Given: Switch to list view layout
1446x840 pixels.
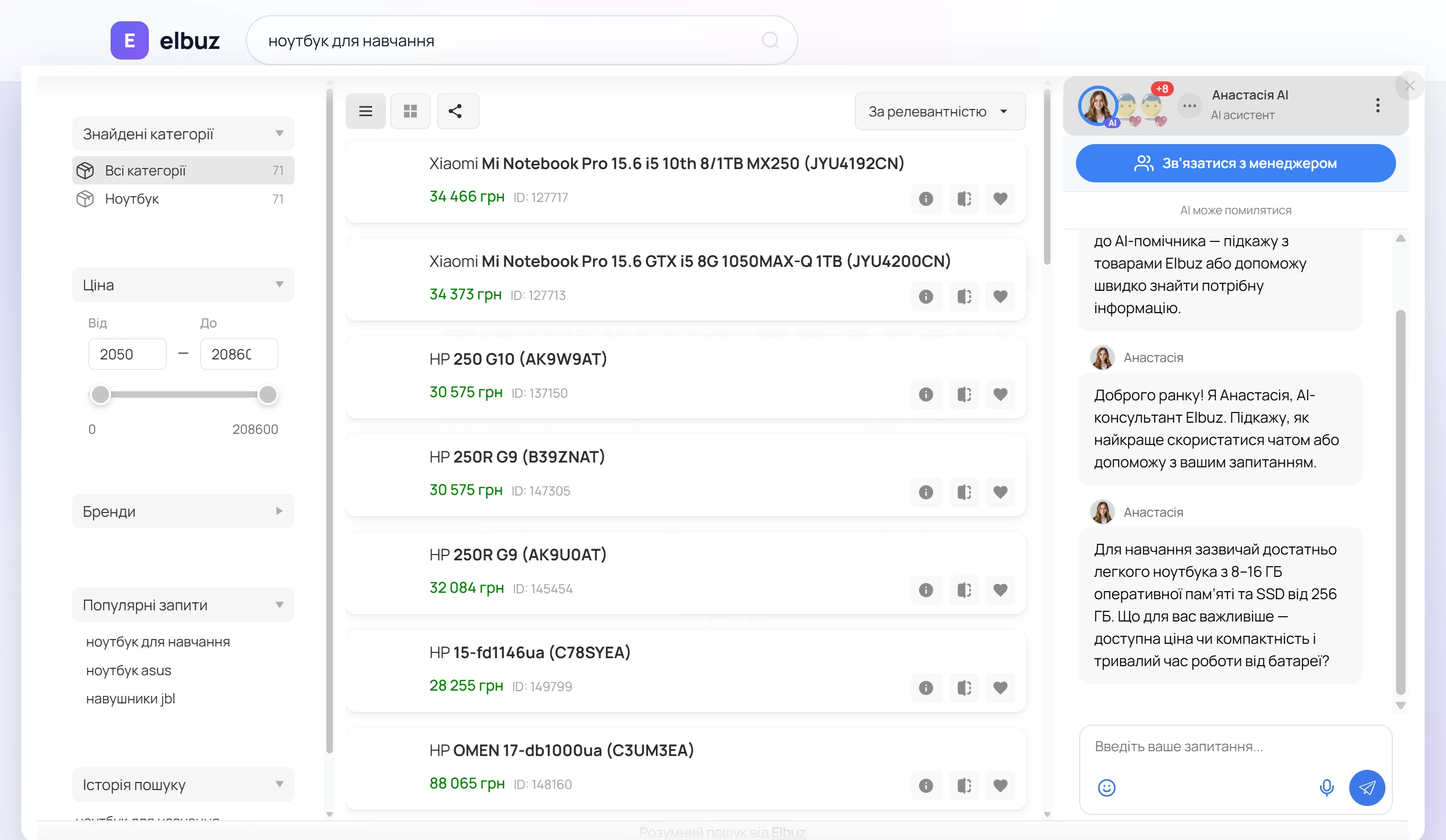Looking at the screenshot, I should 366,111.
